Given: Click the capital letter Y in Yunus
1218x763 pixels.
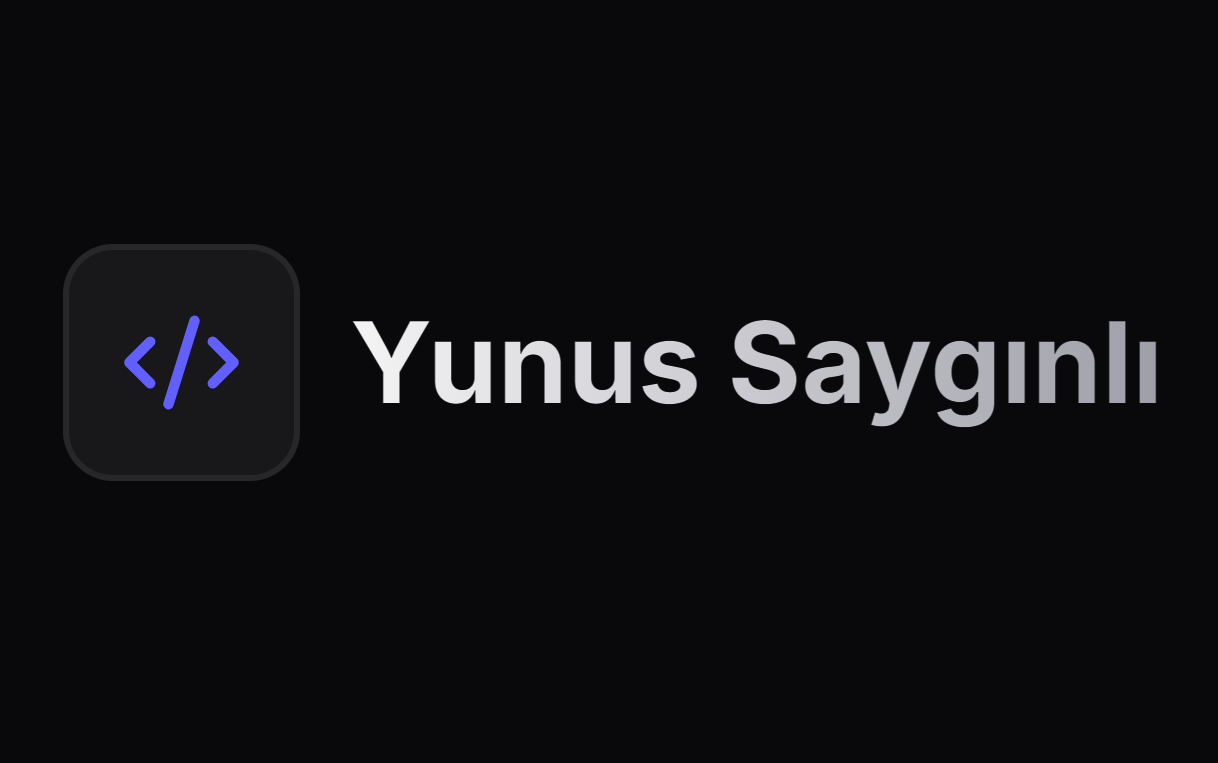Looking at the screenshot, I should (x=391, y=362).
